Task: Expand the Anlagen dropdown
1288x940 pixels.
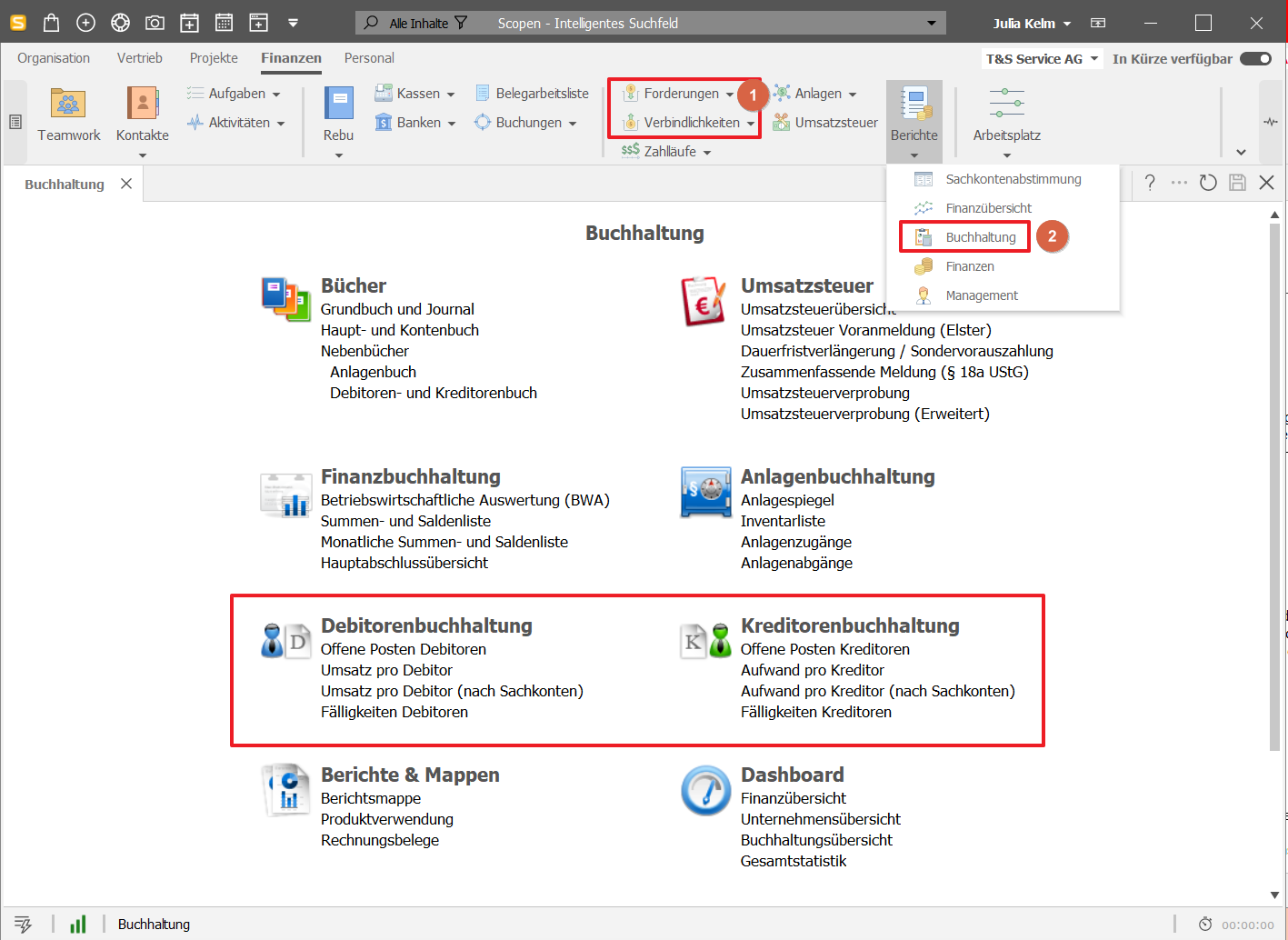Action: 853,94
